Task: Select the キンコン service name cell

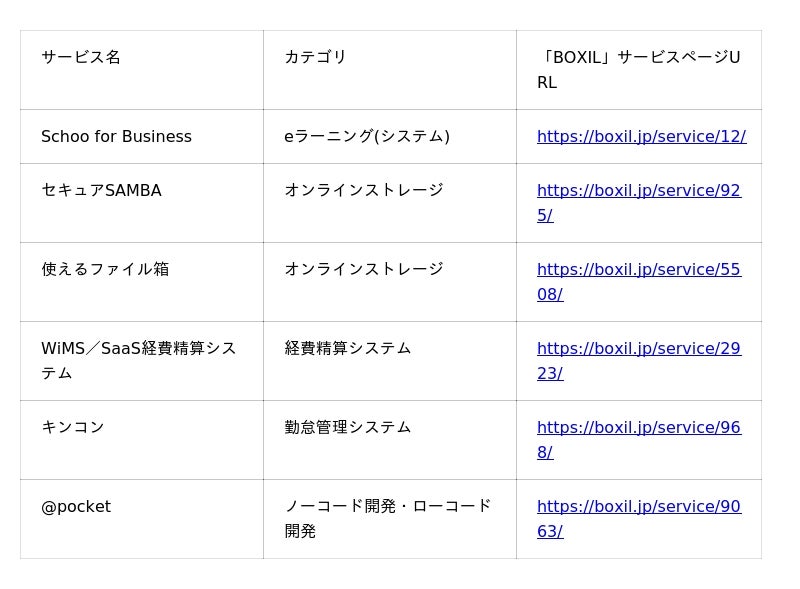Action: [x=73, y=428]
